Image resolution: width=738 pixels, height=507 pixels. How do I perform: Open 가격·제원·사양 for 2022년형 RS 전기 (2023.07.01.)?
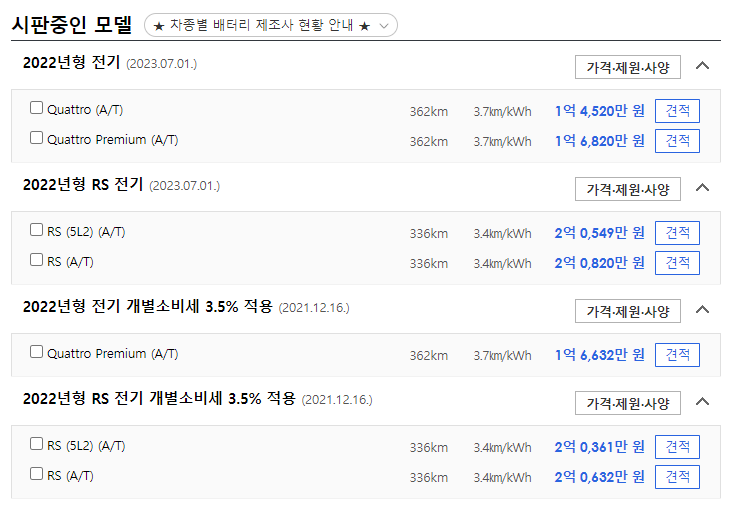(628, 189)
